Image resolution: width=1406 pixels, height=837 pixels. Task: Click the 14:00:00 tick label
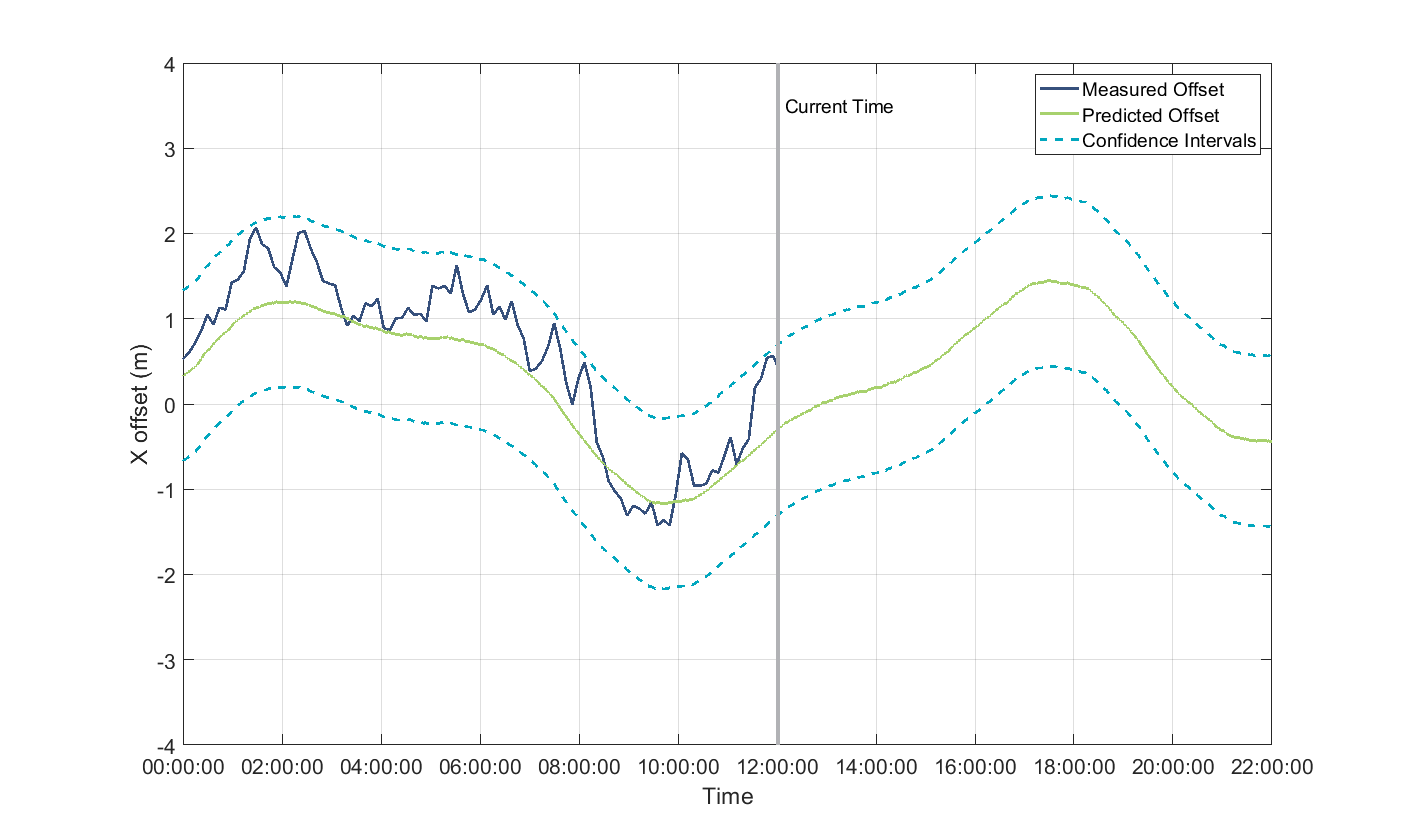click(876, 766)
